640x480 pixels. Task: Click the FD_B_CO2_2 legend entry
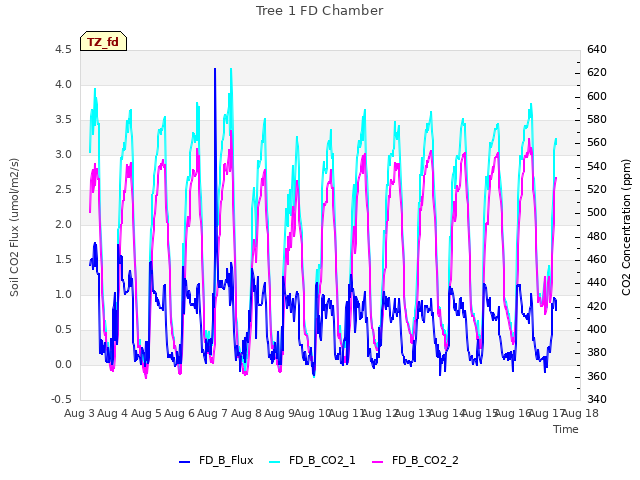(x=416, y=460)
